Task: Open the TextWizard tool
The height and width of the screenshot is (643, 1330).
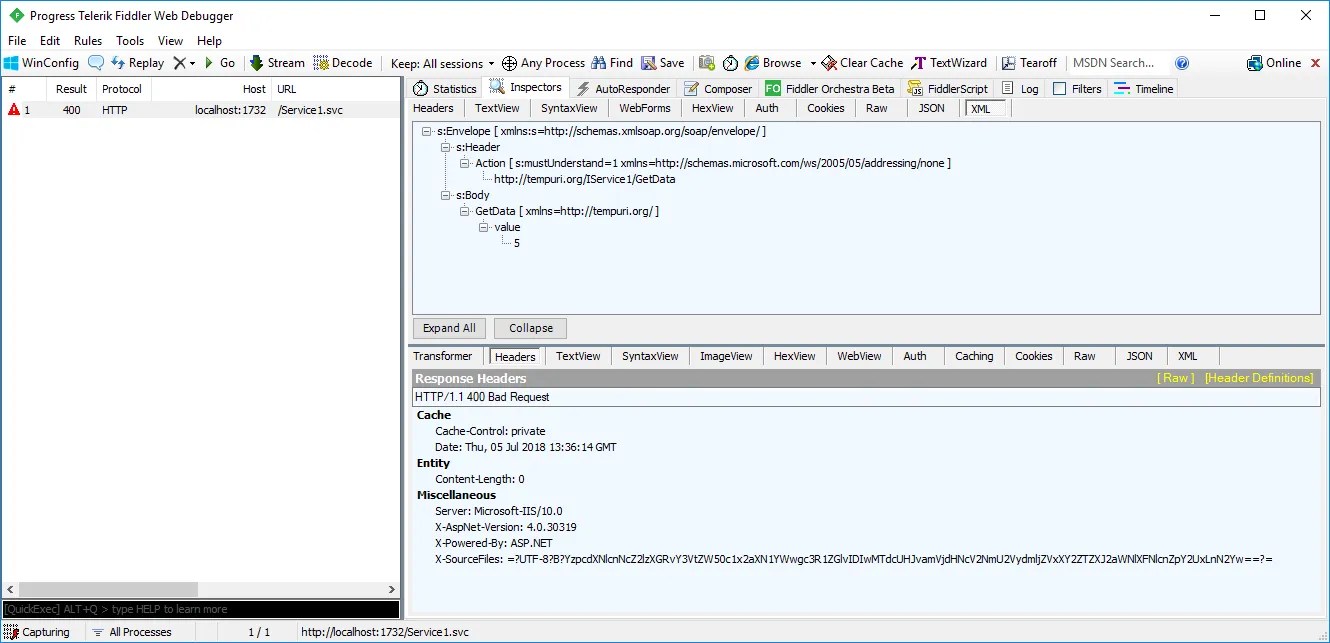Action: (x=948, y=63)
